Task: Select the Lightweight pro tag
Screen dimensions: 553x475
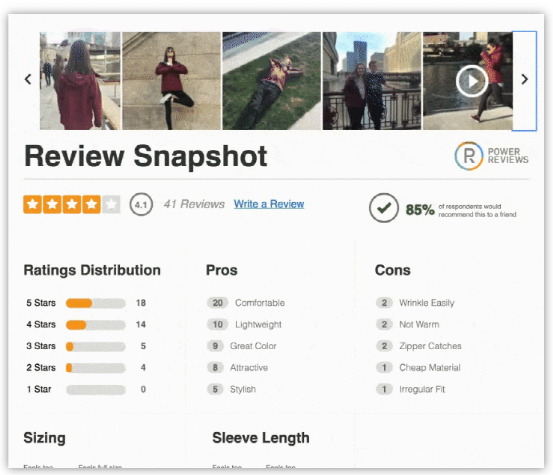Action: (244, 324)
